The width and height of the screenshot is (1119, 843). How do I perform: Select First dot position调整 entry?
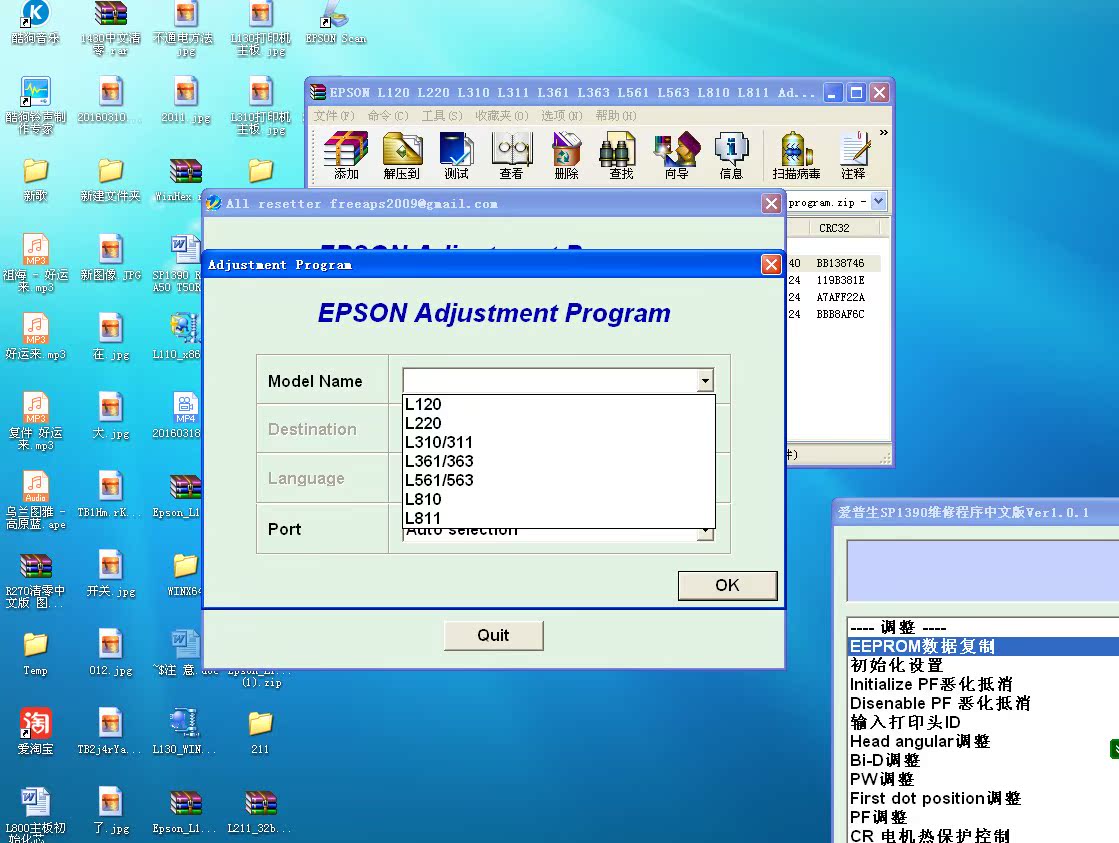[983, 798]
